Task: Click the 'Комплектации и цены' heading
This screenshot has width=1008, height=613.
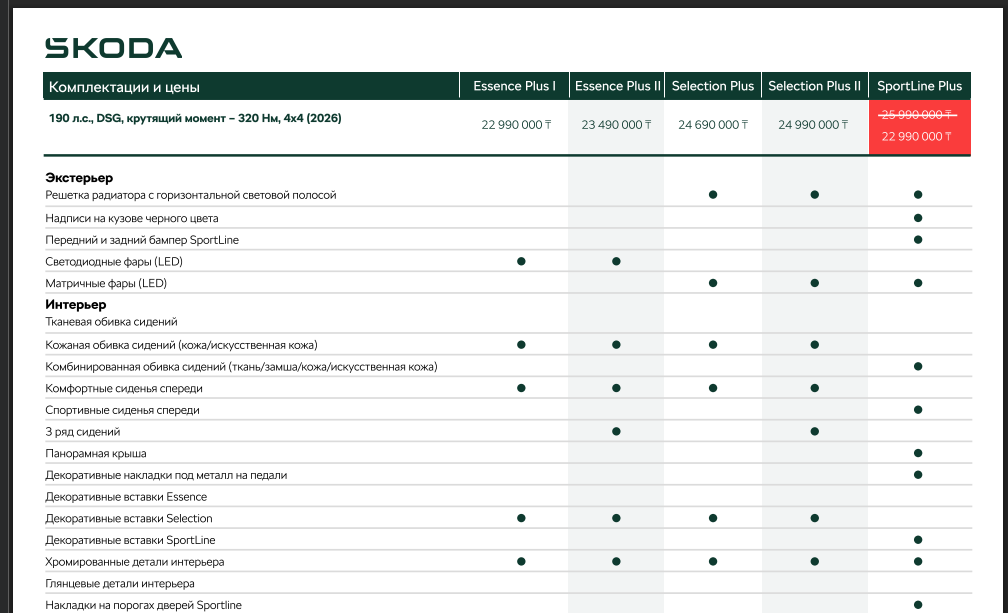Action: [124, 87]
